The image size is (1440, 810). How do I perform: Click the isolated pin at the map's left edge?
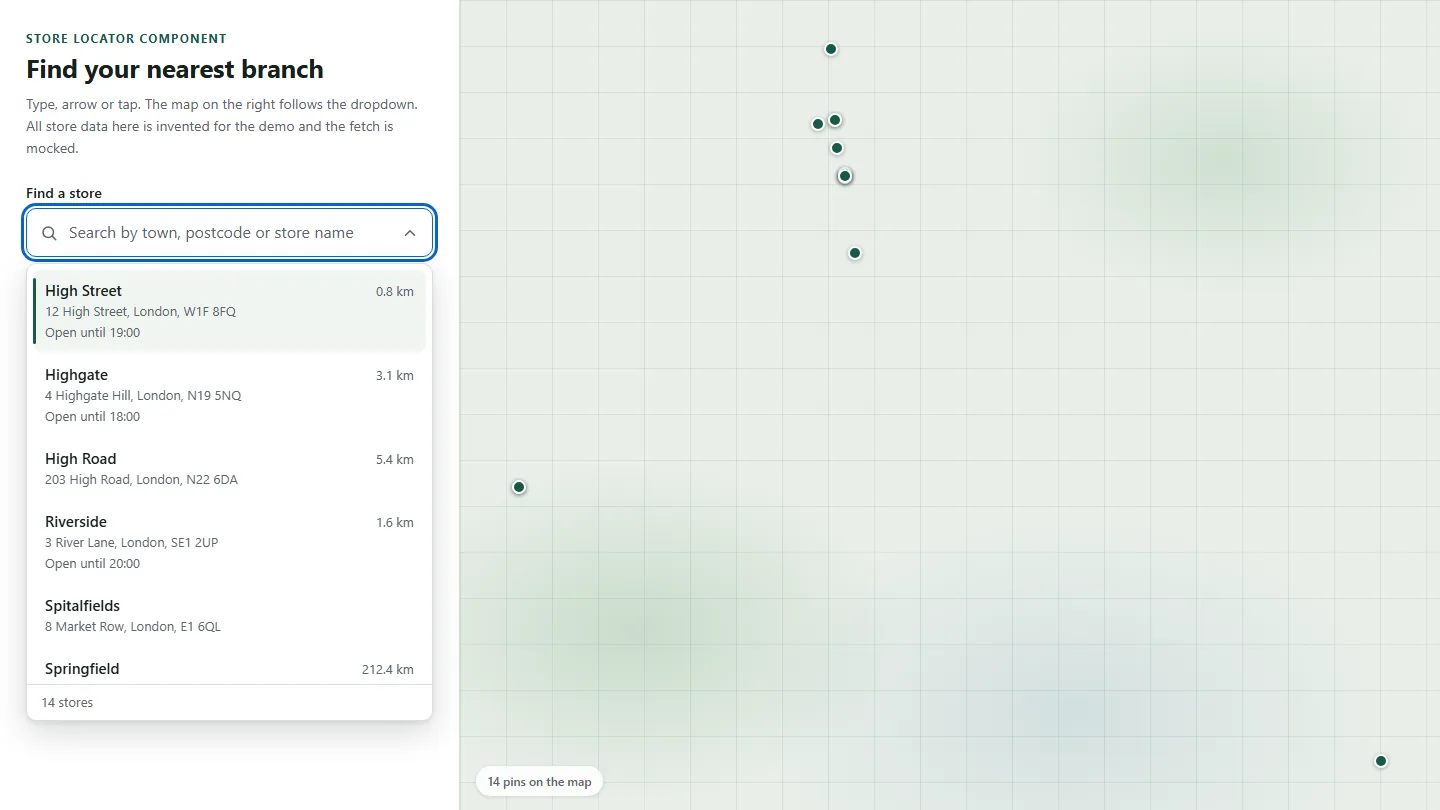click(x=519, y=487)
